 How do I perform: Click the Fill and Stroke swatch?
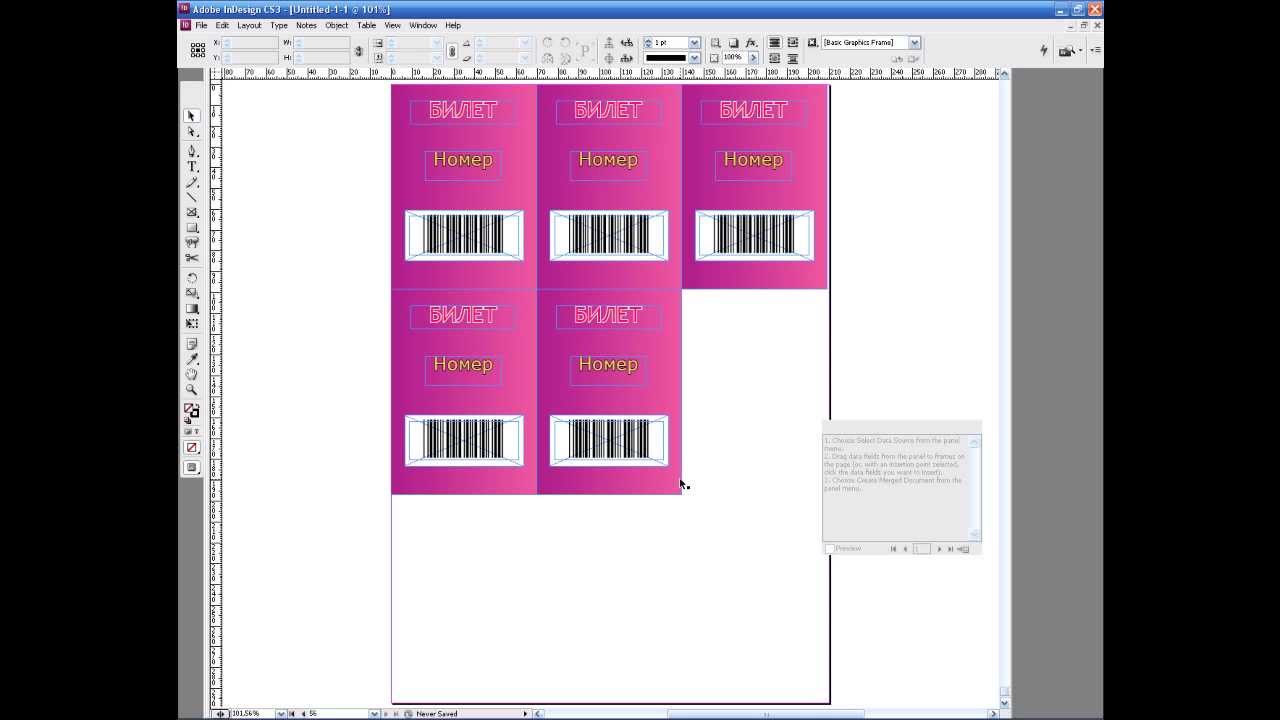click(191, 411)
